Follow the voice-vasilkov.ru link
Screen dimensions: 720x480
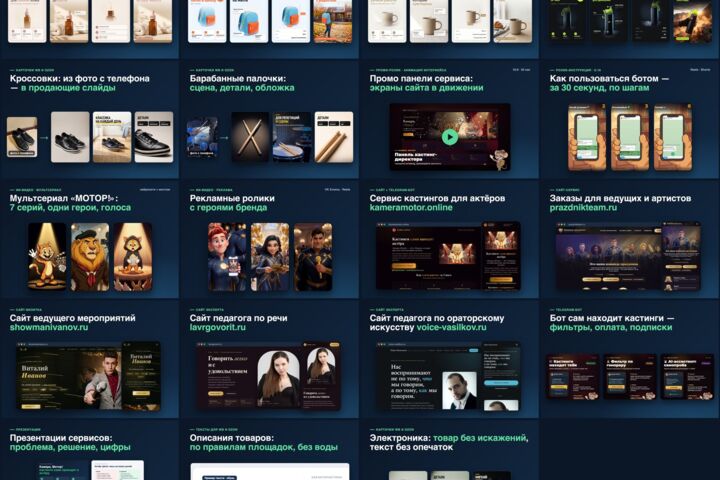pyautogui.click(x=451, y=328)
